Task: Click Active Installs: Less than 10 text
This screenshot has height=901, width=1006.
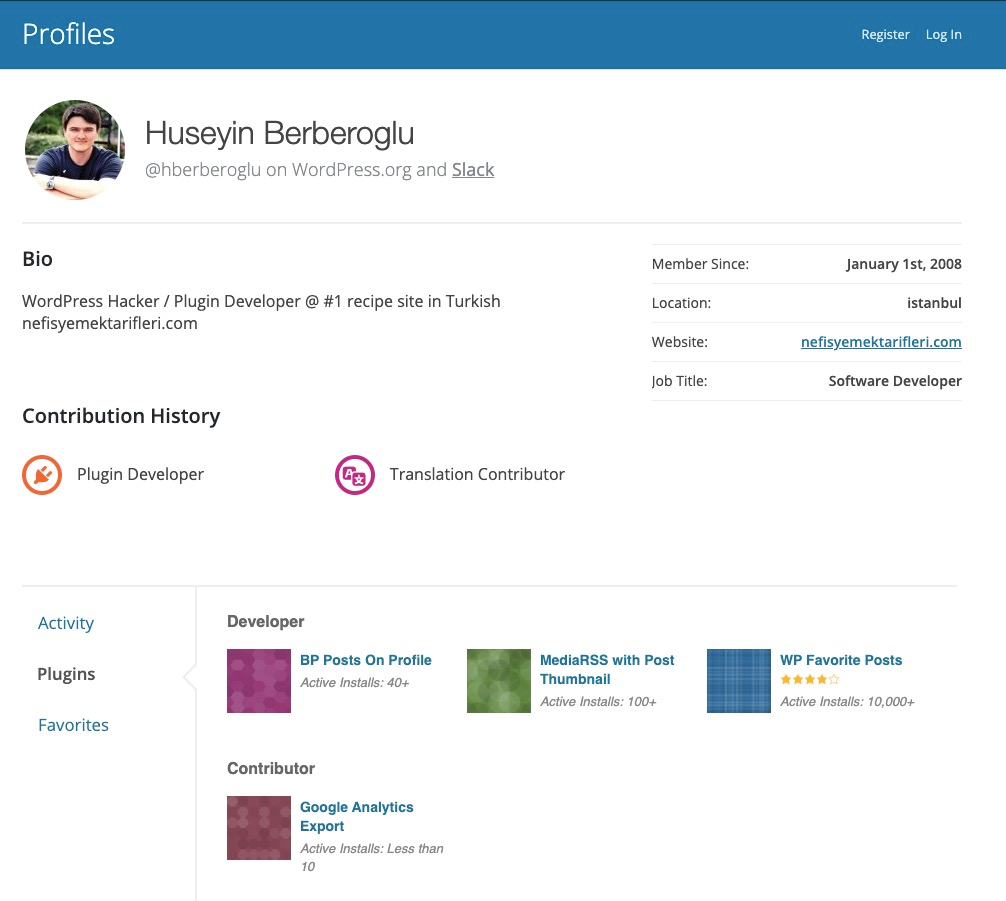Action: (372, 857)
